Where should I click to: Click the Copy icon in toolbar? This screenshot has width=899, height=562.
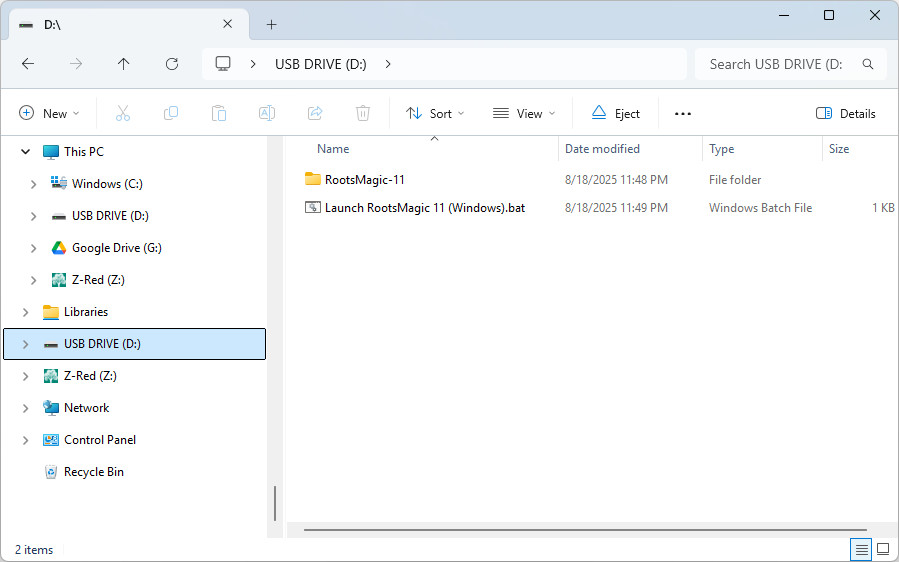pos(171,114)
